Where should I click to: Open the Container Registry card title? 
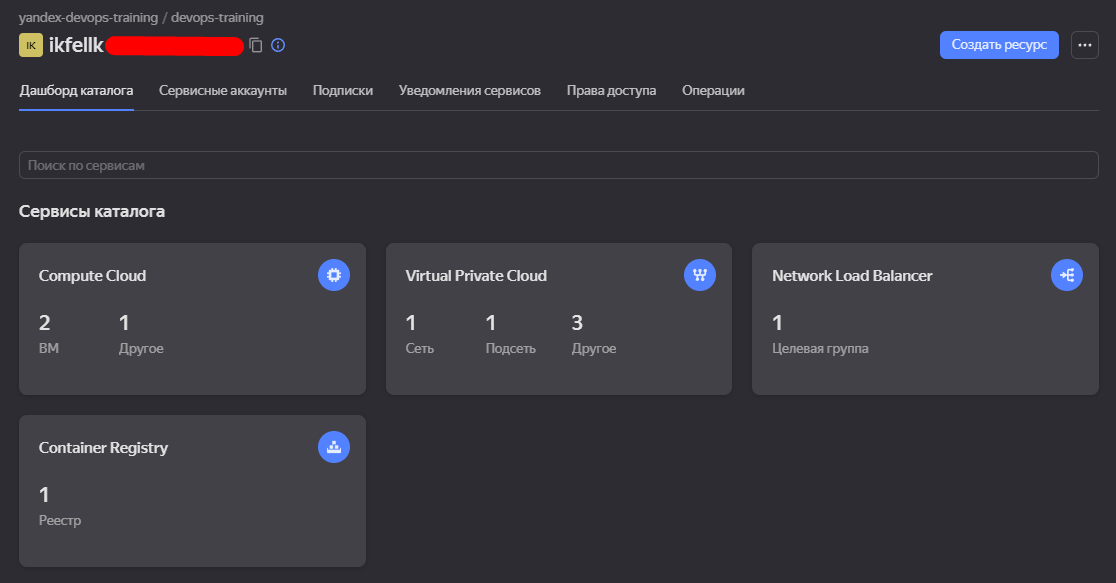tap(103, 448)
